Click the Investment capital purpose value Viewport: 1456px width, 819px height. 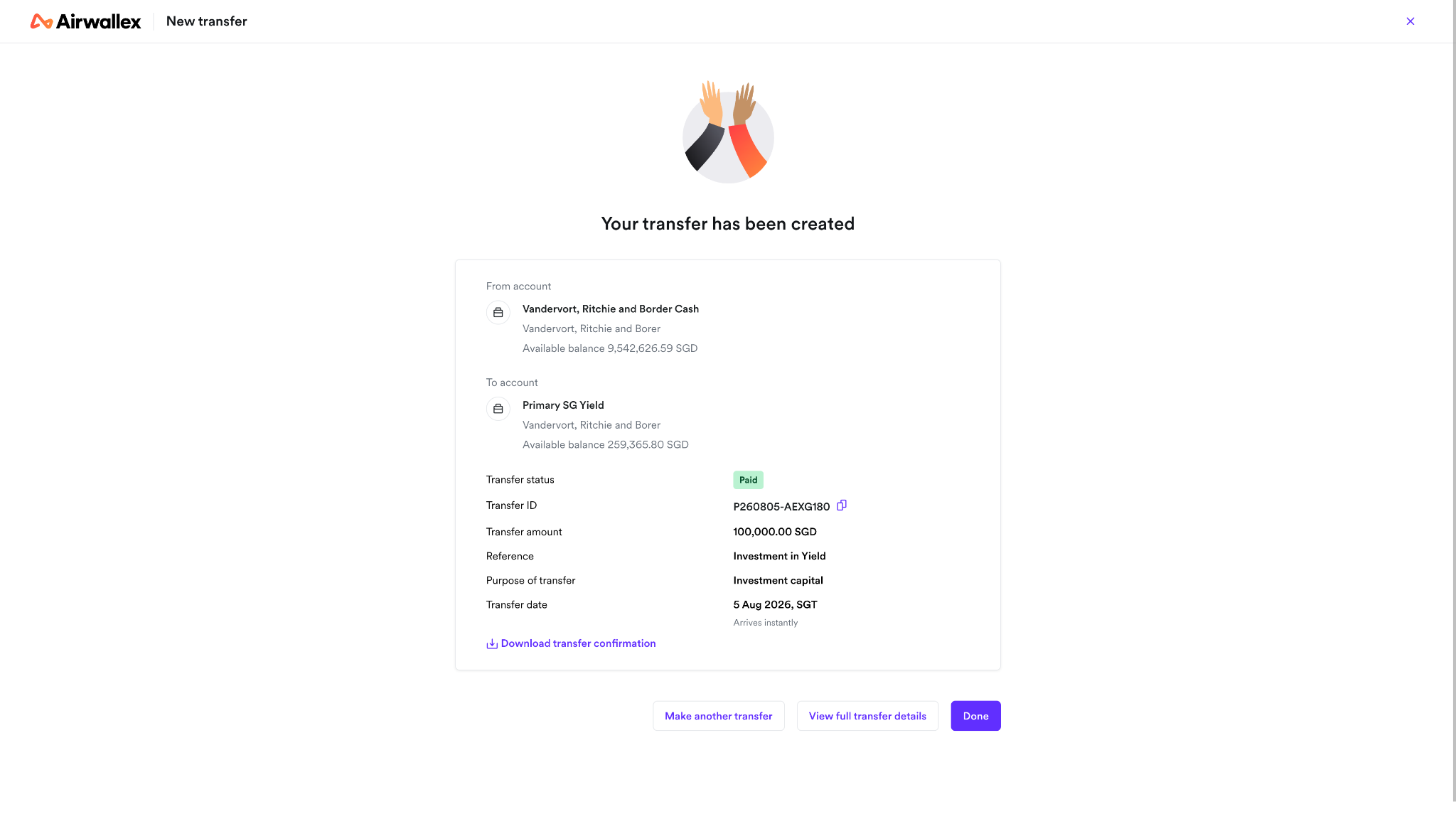click(778, 580)
